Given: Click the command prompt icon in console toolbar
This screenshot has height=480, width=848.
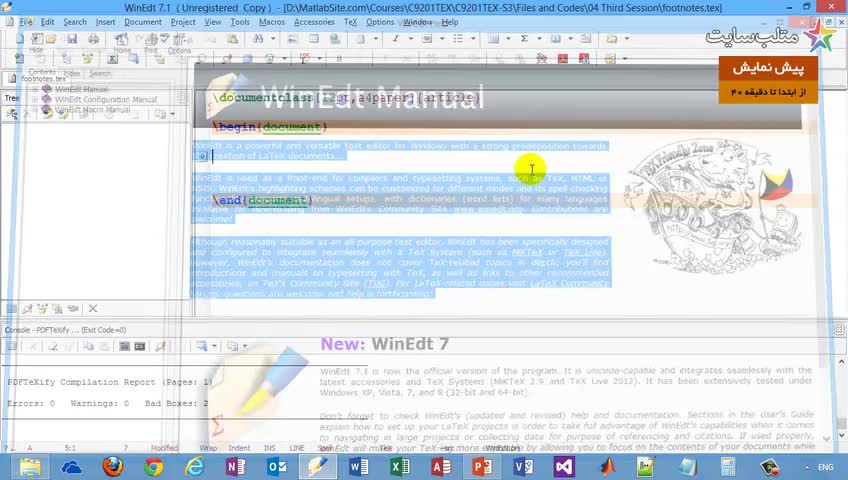Looking at the screenshot, I should tap(140, 346).
